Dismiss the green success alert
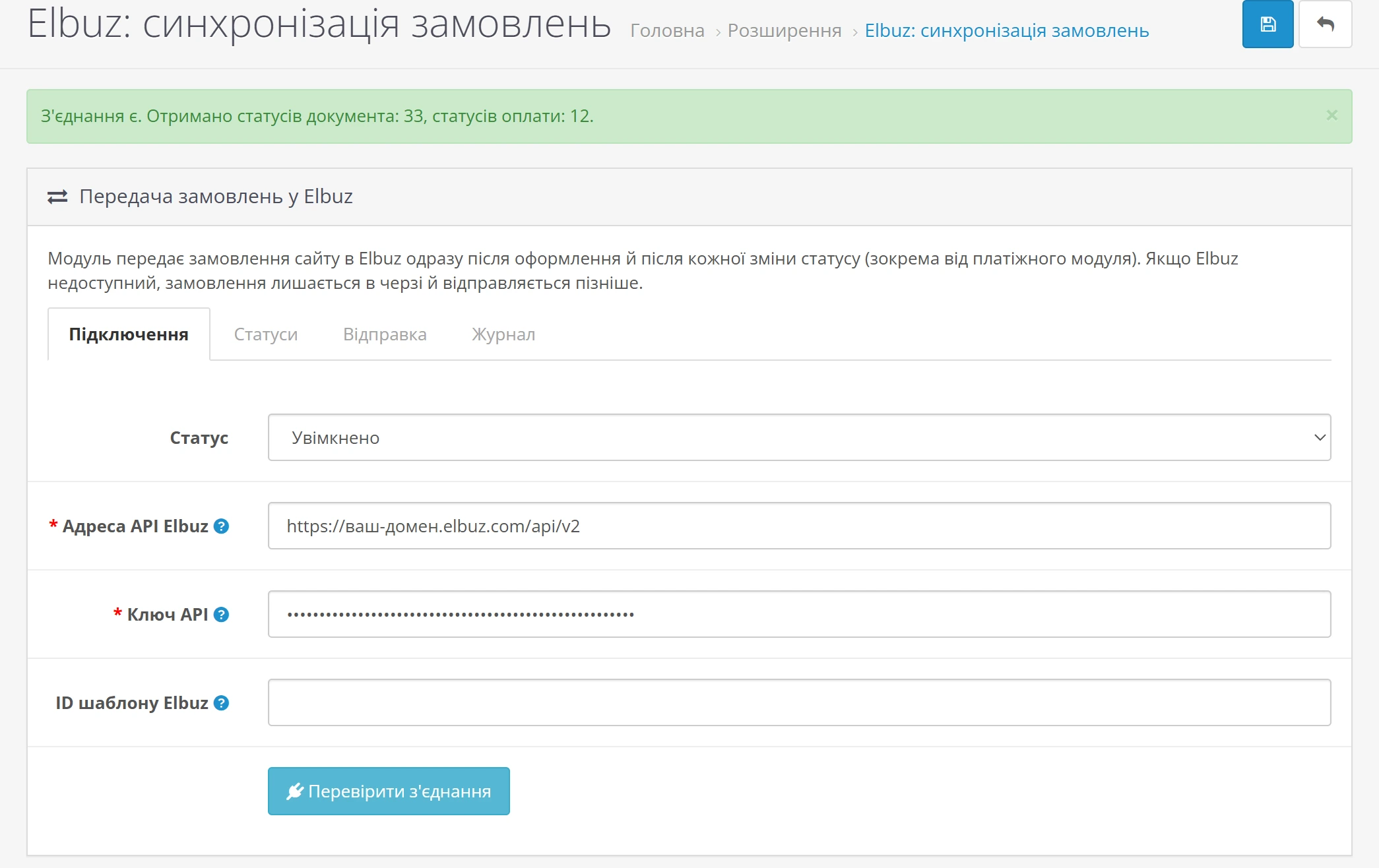Image resolution: width=1379 pixels, height=868 pixels. click(x=1331, y=115)
